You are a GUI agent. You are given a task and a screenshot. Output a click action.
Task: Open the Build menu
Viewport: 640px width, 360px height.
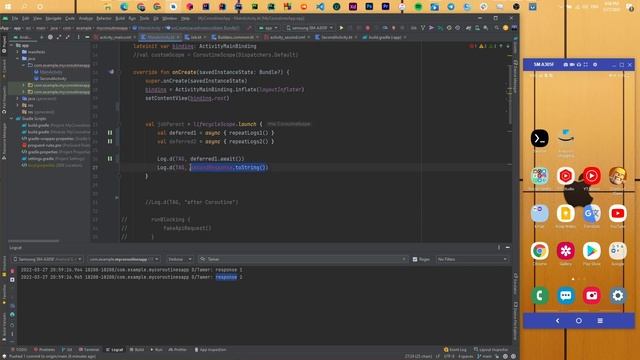tap(120, 18)
